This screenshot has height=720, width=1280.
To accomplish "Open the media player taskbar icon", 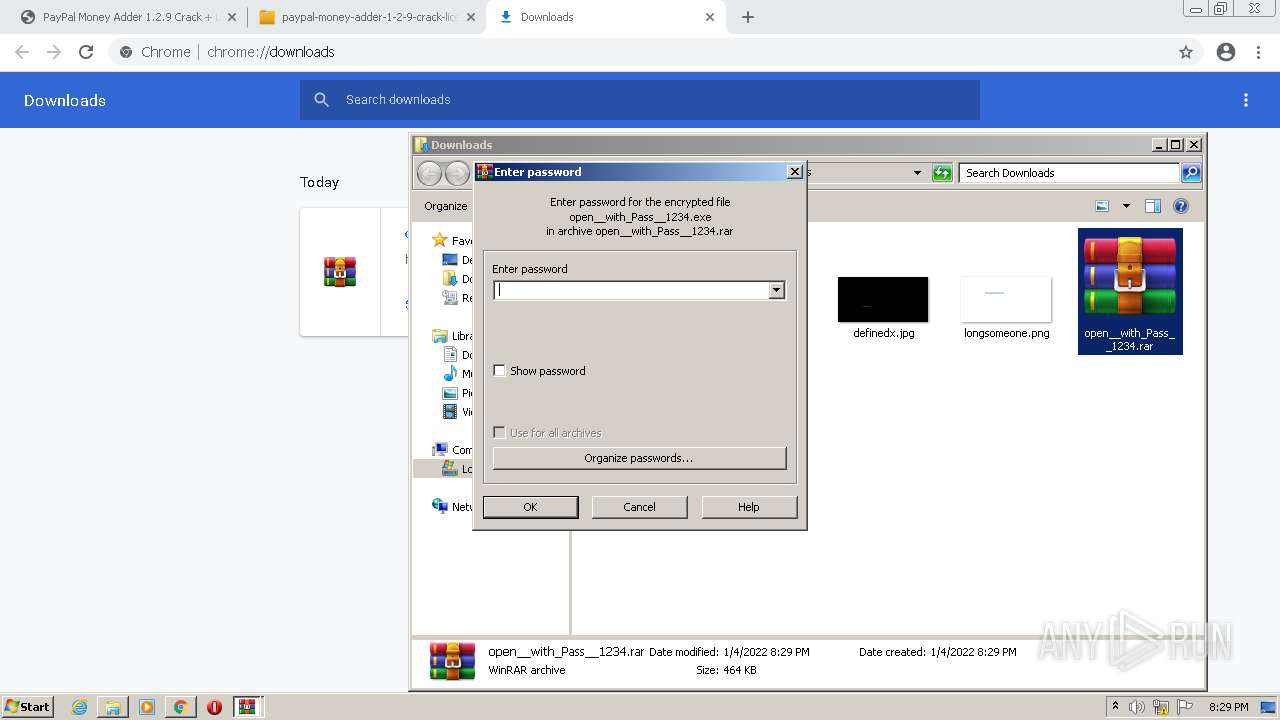I will click(147, 707).
